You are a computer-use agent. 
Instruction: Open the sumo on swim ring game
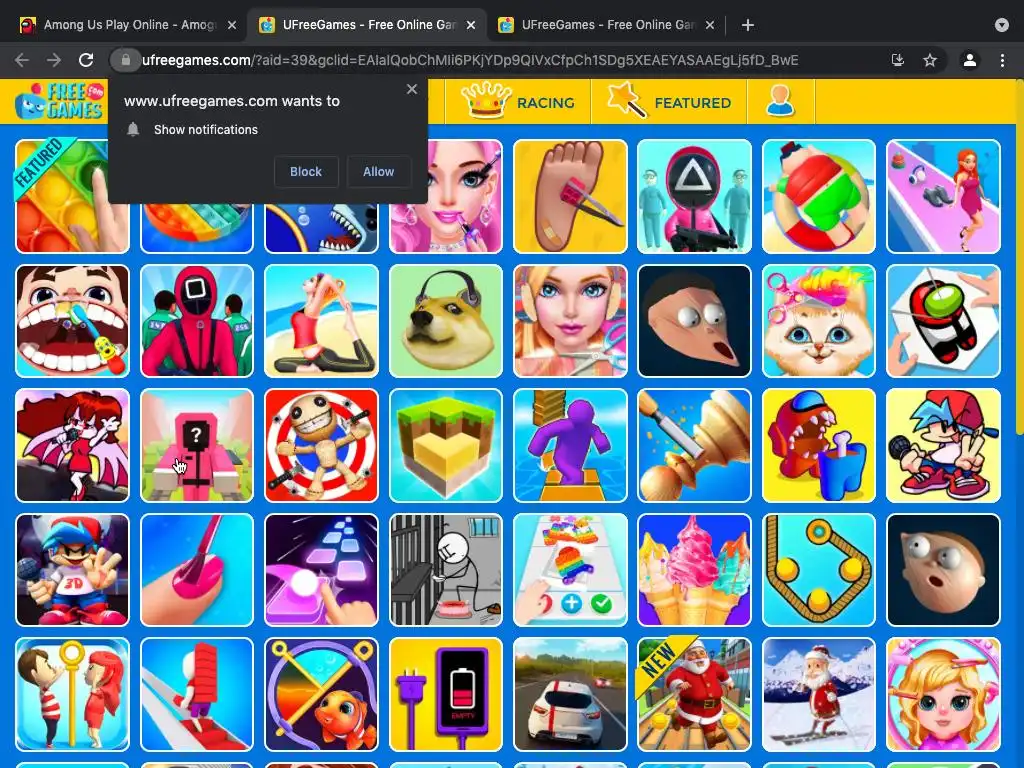coord(819,196)
